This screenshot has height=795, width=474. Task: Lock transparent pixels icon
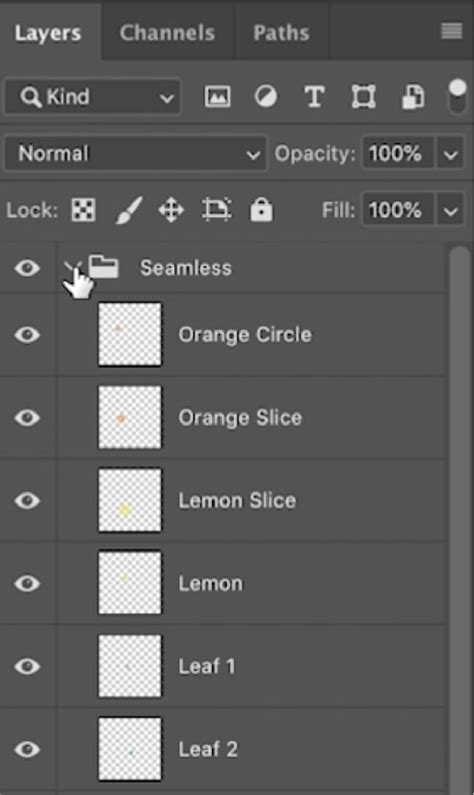click(x=84, y=210)
